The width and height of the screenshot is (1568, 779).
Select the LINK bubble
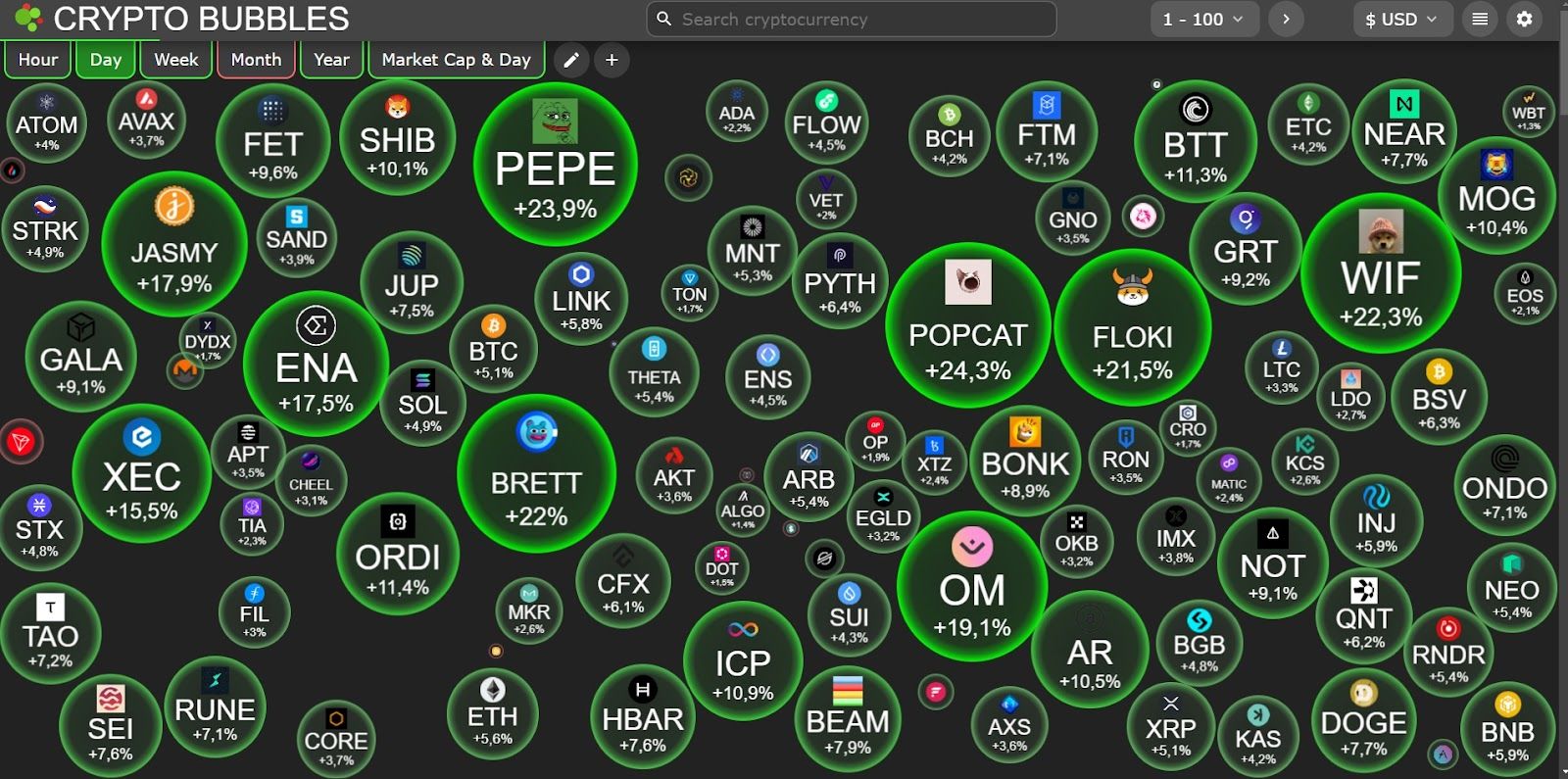581,299
